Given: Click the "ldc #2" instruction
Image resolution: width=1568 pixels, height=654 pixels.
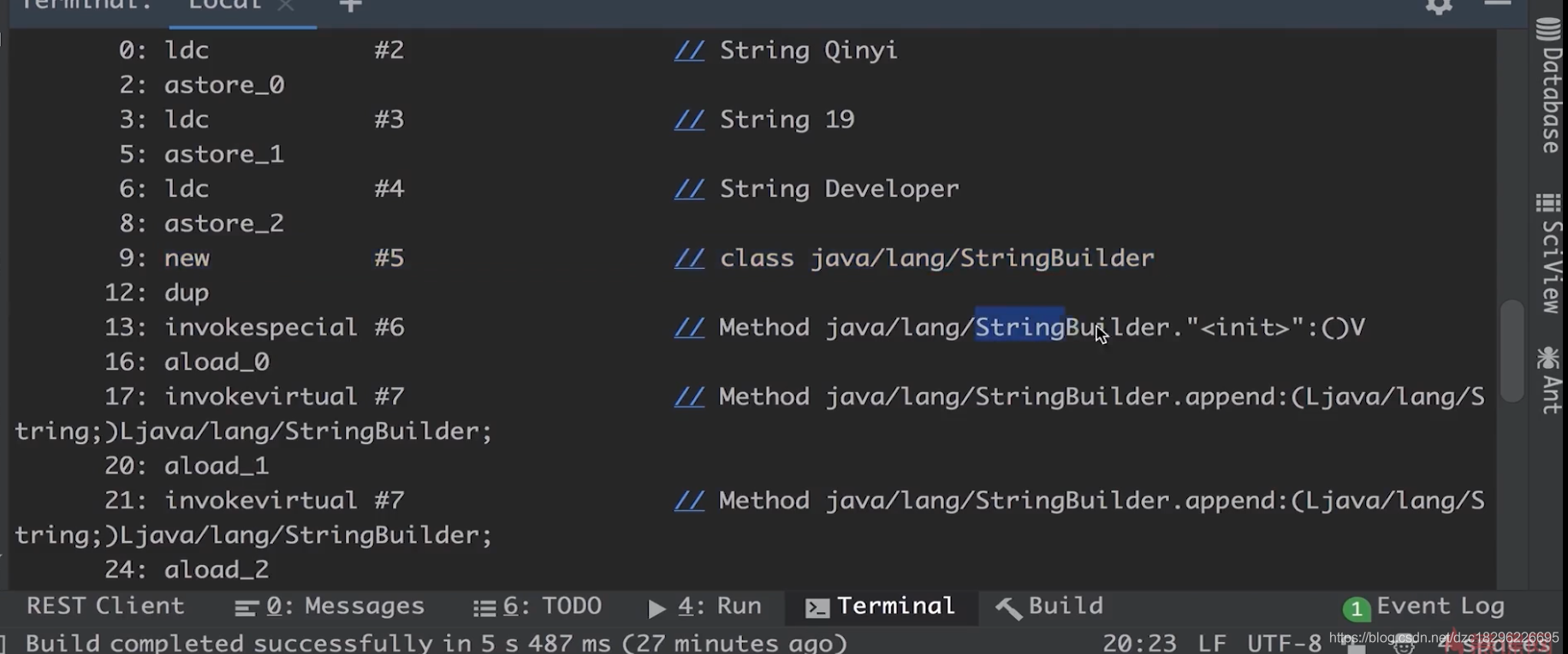Looking at the screenshot, I should click(284, 51).
